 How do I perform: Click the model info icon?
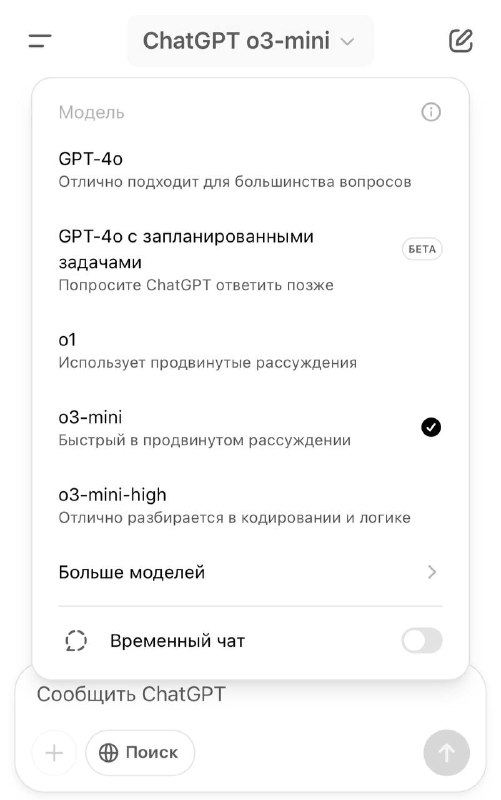tap(431, 112)
